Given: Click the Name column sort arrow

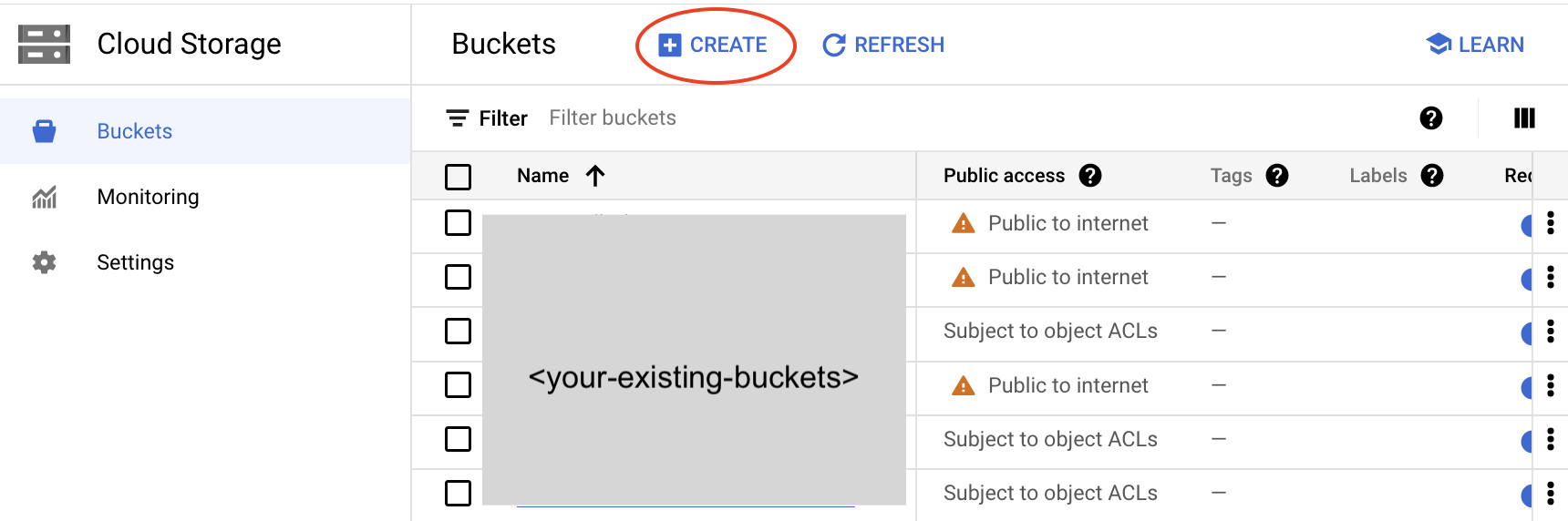Looking at the screenshot, I should pyautogui.click(x=595, y=176).
